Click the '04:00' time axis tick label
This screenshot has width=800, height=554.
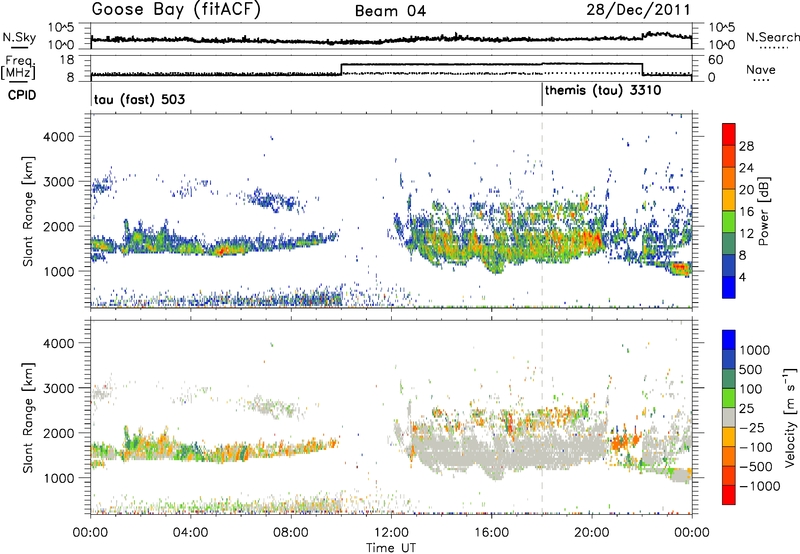190,533
